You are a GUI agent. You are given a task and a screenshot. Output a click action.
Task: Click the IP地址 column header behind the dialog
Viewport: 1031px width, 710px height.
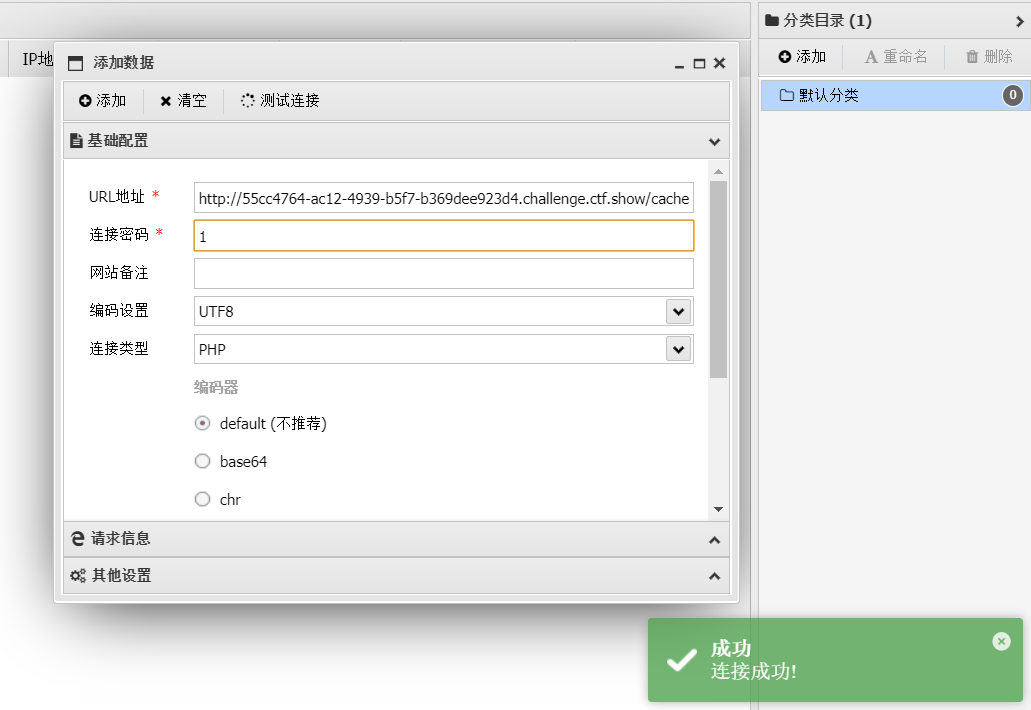tap(37, 59)
